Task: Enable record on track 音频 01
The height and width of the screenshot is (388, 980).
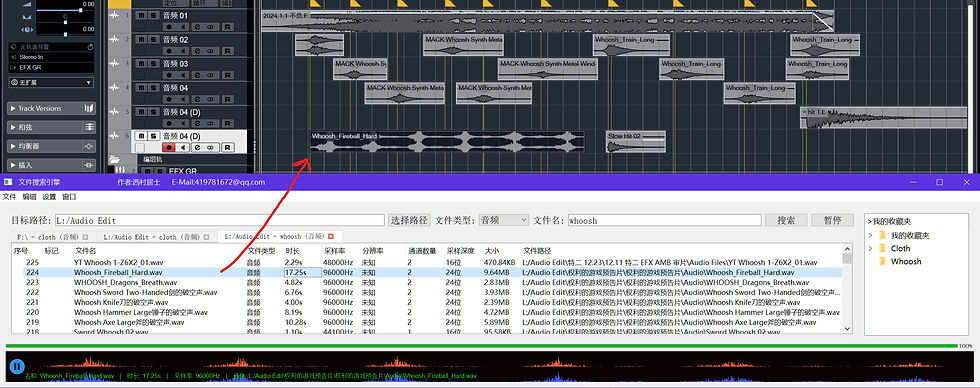Action: (169, 27)
